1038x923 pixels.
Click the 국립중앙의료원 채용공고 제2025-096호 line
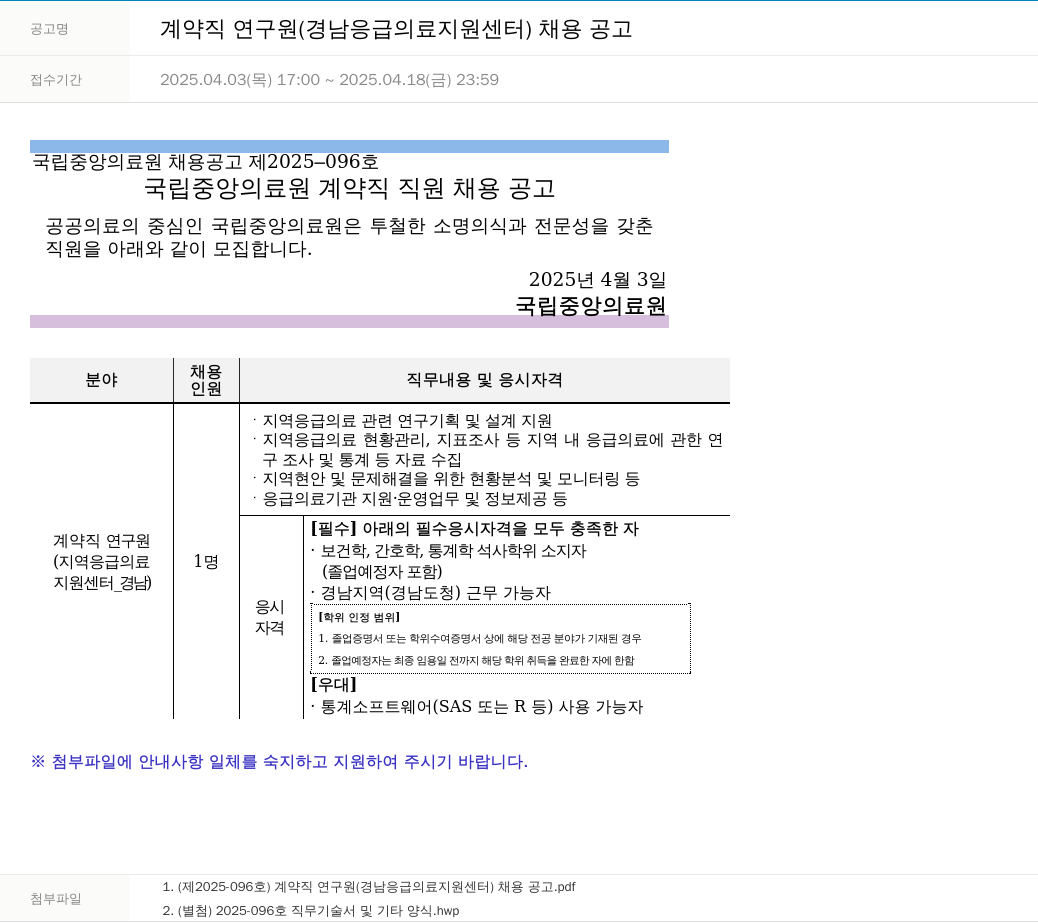tap(205, 162)
